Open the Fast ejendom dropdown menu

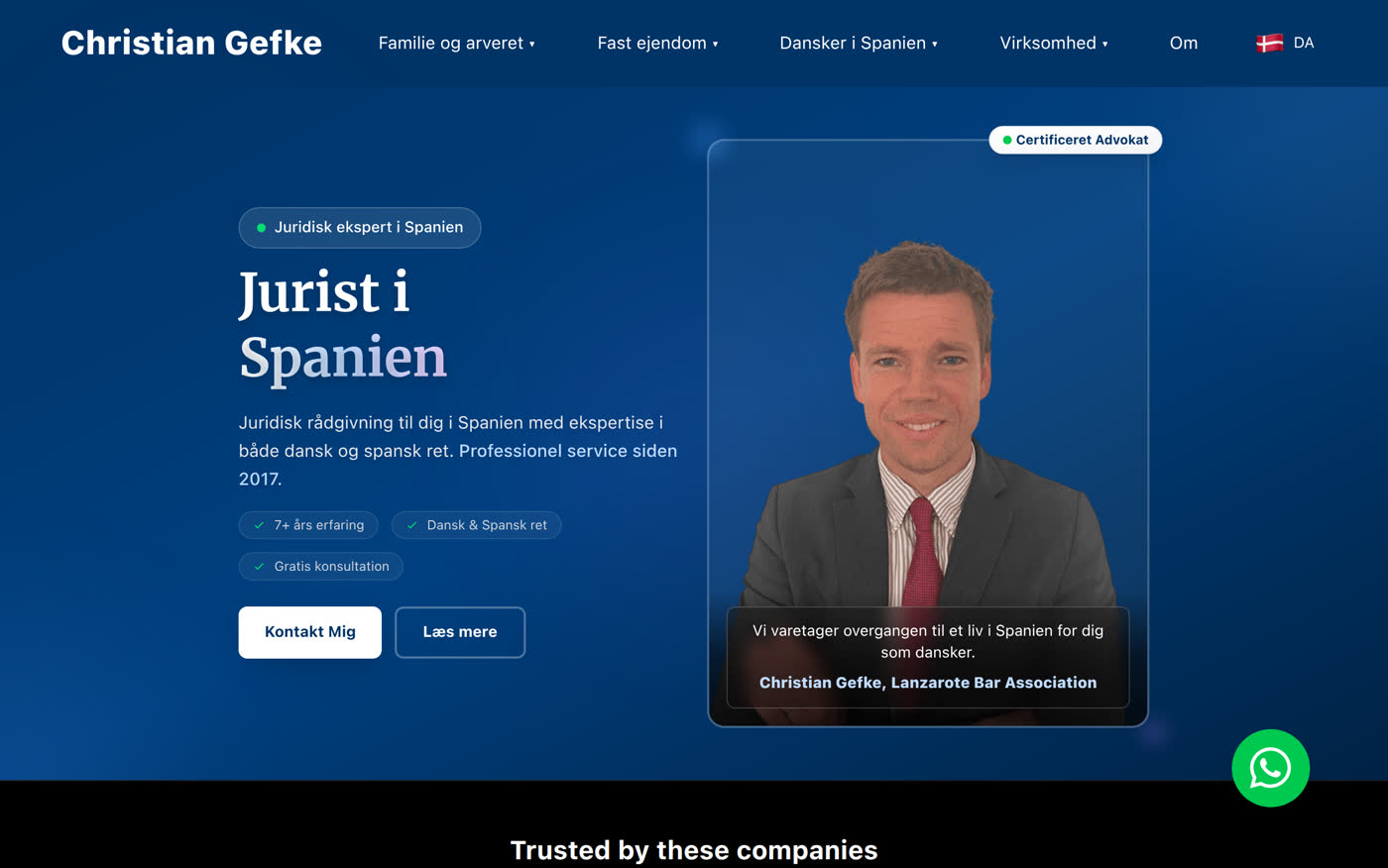point(658,43)
